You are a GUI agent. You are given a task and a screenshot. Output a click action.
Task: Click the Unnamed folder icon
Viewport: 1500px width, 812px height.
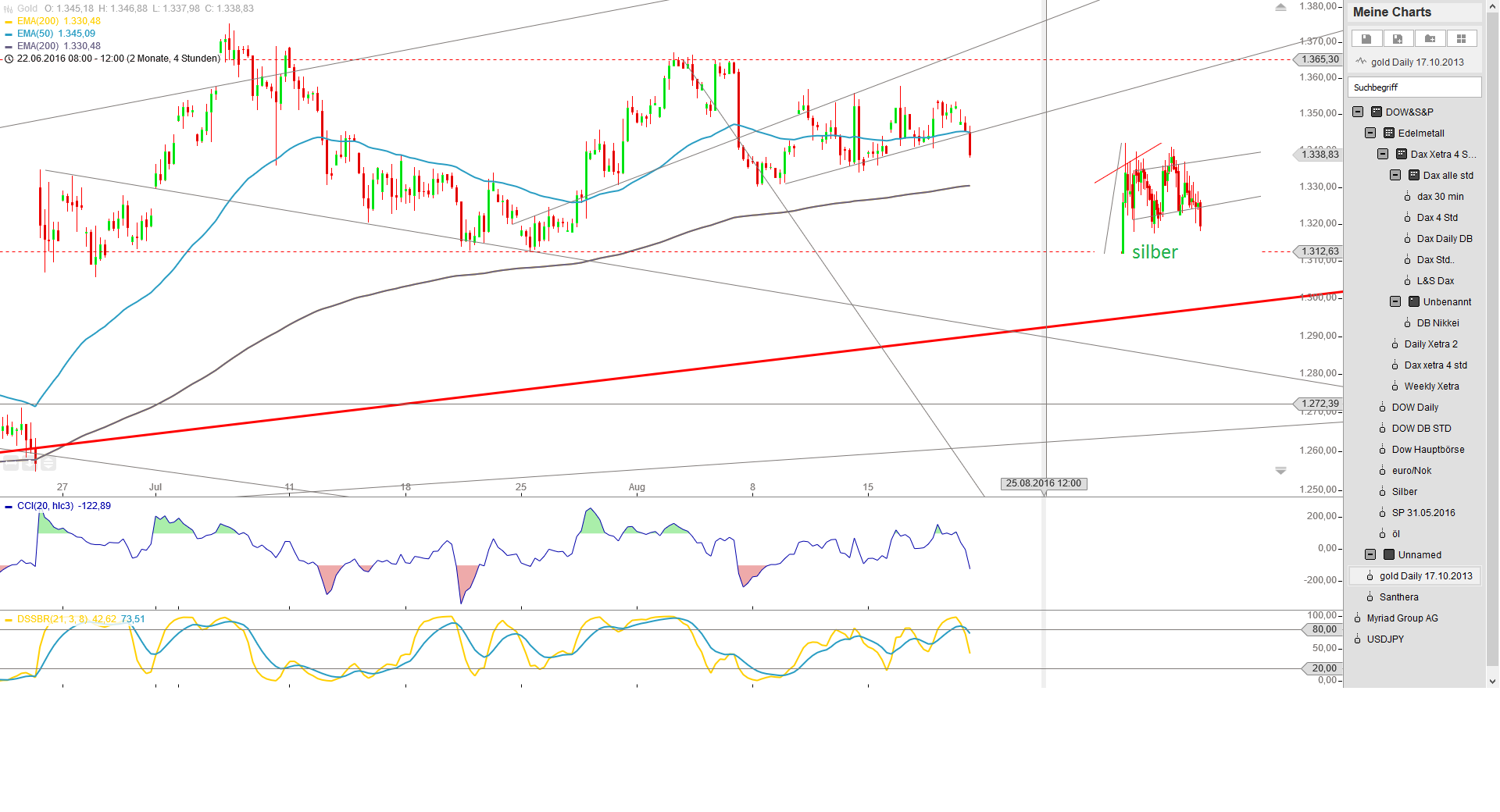(x=1389, y=554)
